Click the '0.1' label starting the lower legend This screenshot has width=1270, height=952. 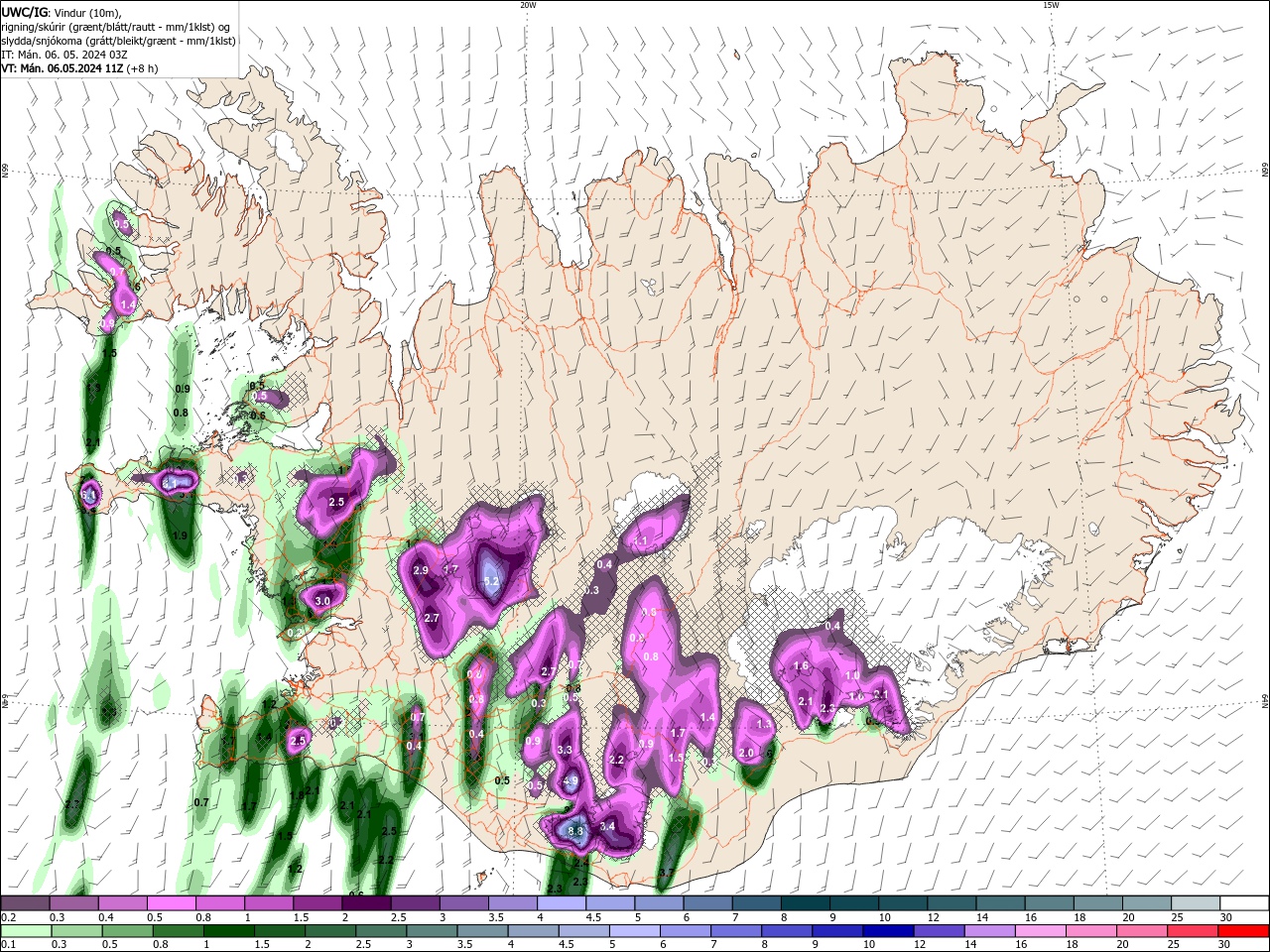click(x=8, y=945)
